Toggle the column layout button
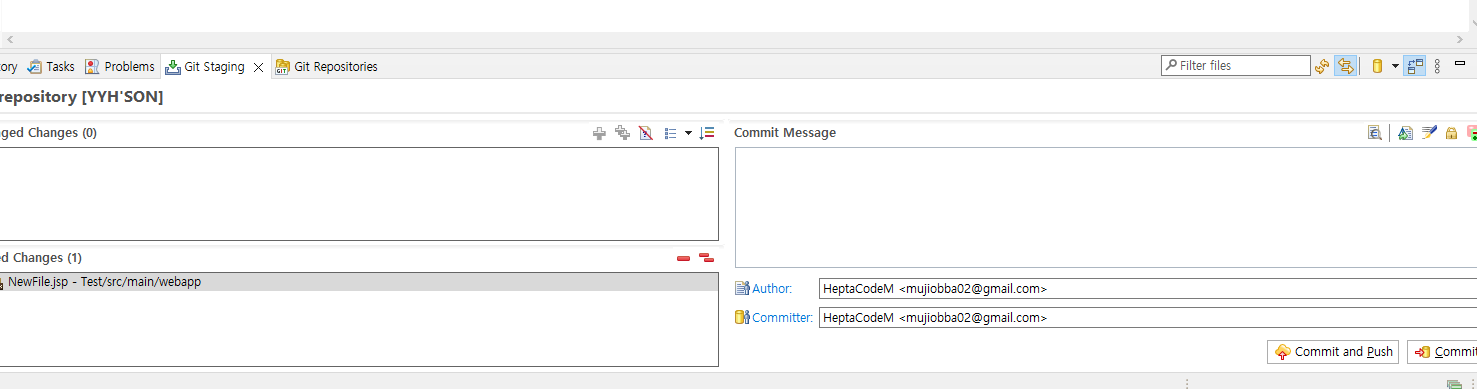Viewport: 1477px width, 389px height. (1415, 66)
